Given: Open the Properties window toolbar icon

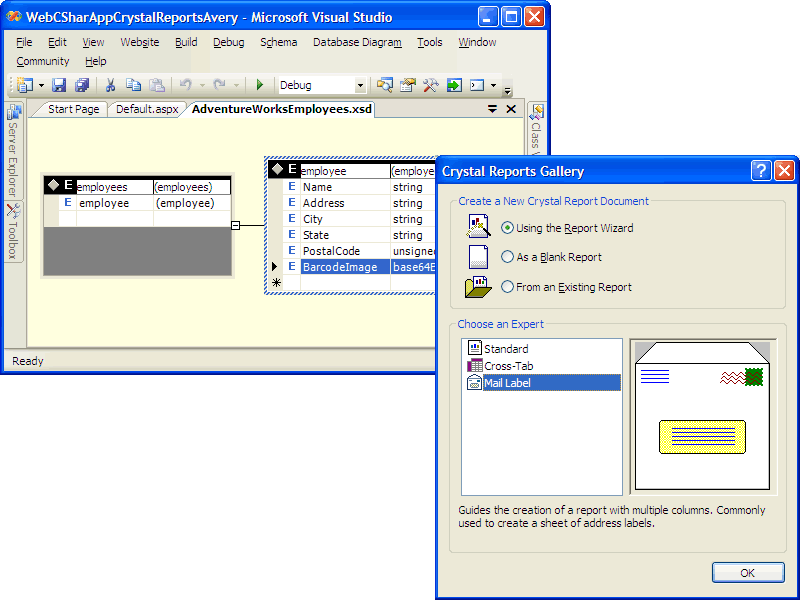Looking at the screenshot, I should click(x=407, y=85).
